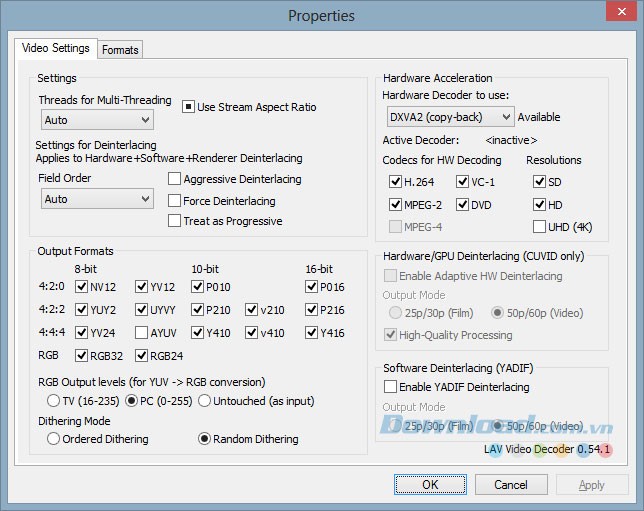The image size is (644, 511).
Task: Open Hardware Decoder to use dropdown
Action: click(x=448, y=117)
